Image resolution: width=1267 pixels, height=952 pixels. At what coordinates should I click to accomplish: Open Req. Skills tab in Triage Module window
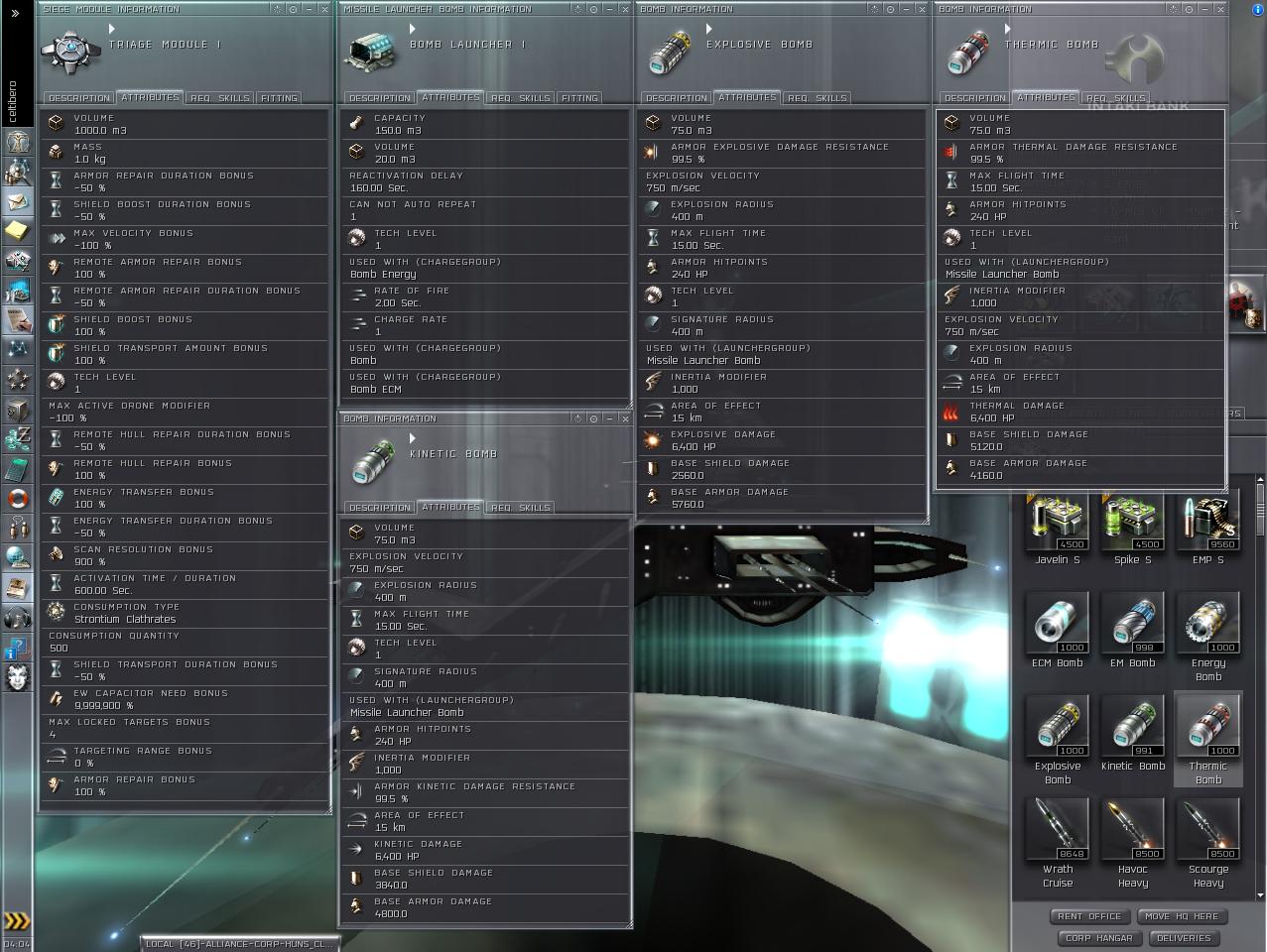tap(219, 98)
